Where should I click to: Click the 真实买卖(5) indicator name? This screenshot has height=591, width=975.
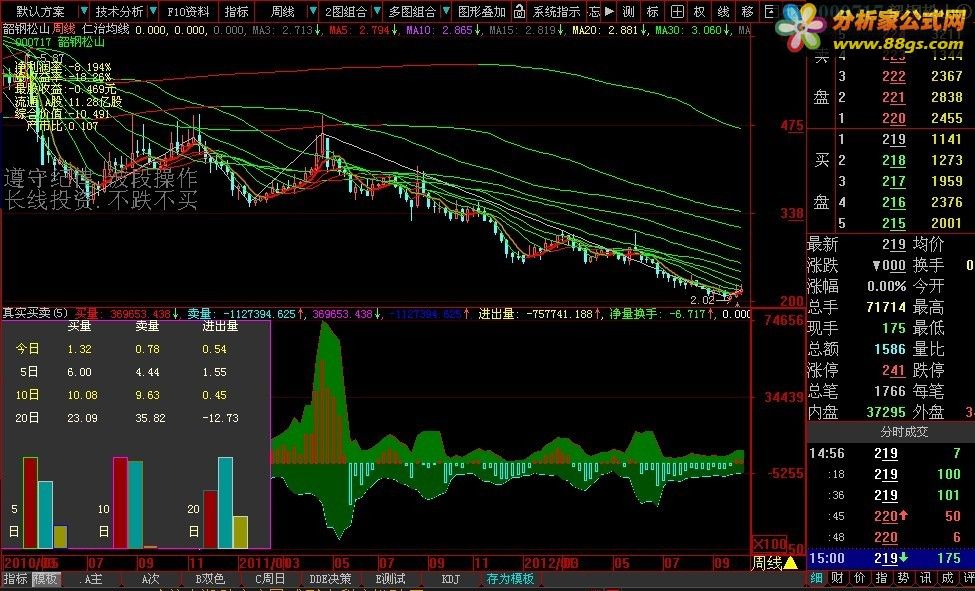coord(35,313)
